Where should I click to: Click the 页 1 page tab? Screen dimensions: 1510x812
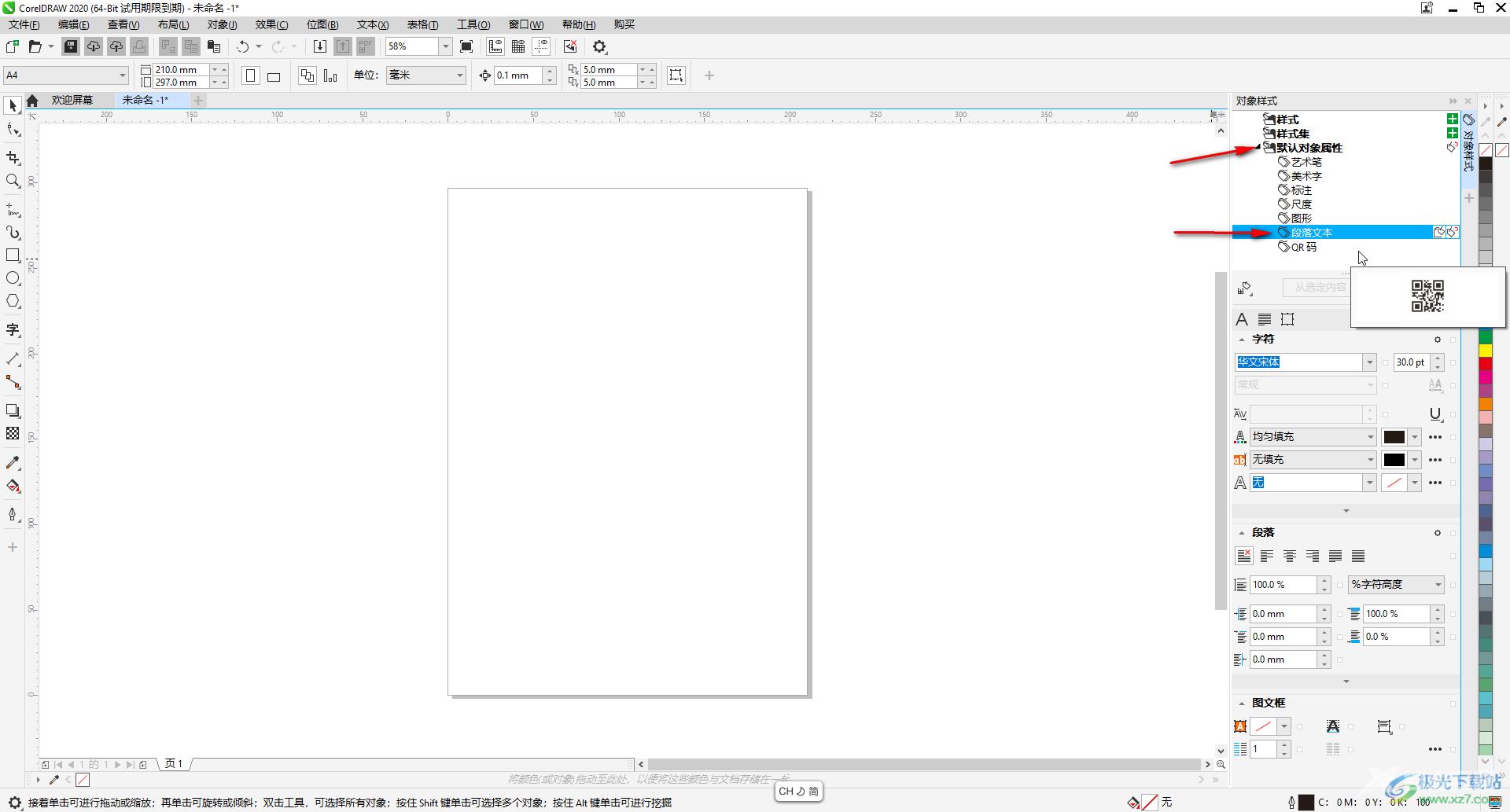(x=174, y=764)
